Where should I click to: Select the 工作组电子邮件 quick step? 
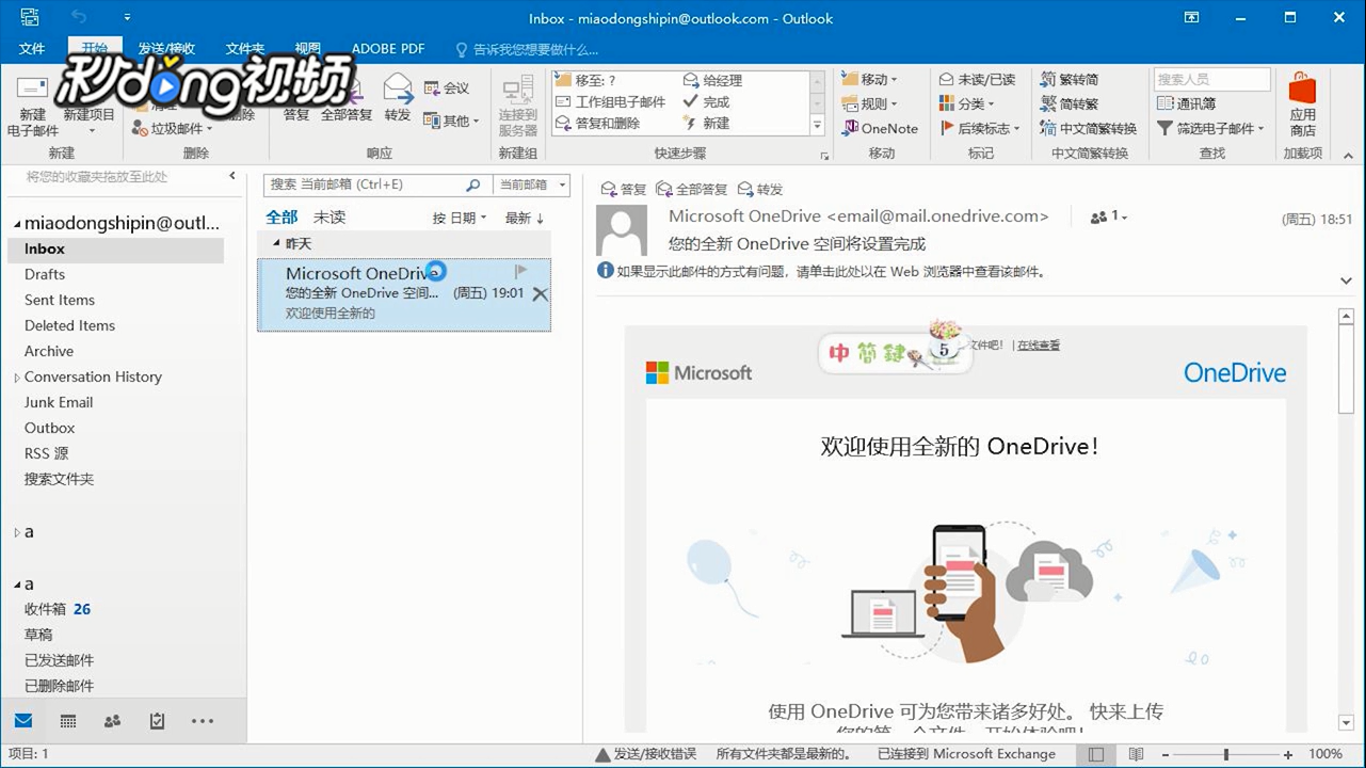point(611,102)
